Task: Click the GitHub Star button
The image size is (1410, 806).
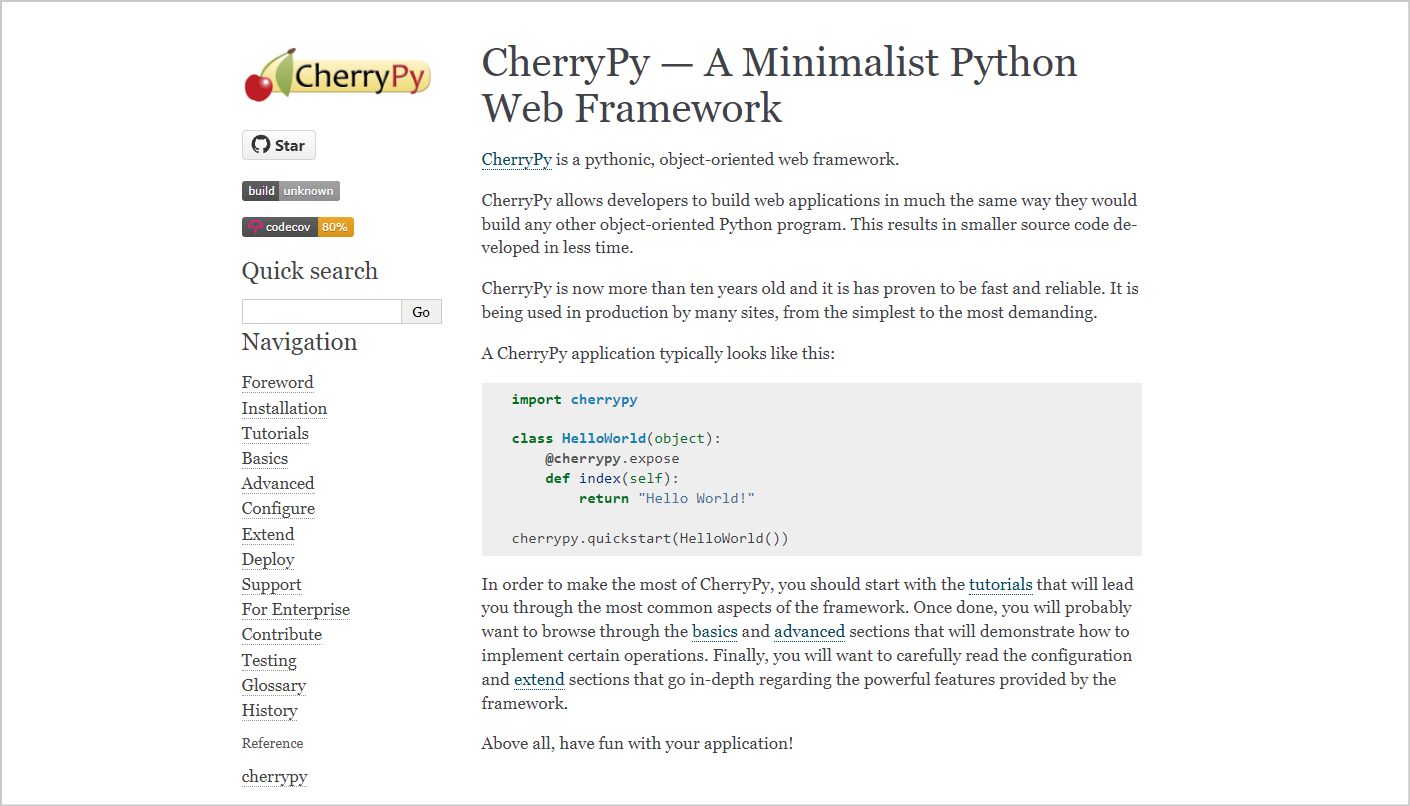Action: tap(279, 145)
